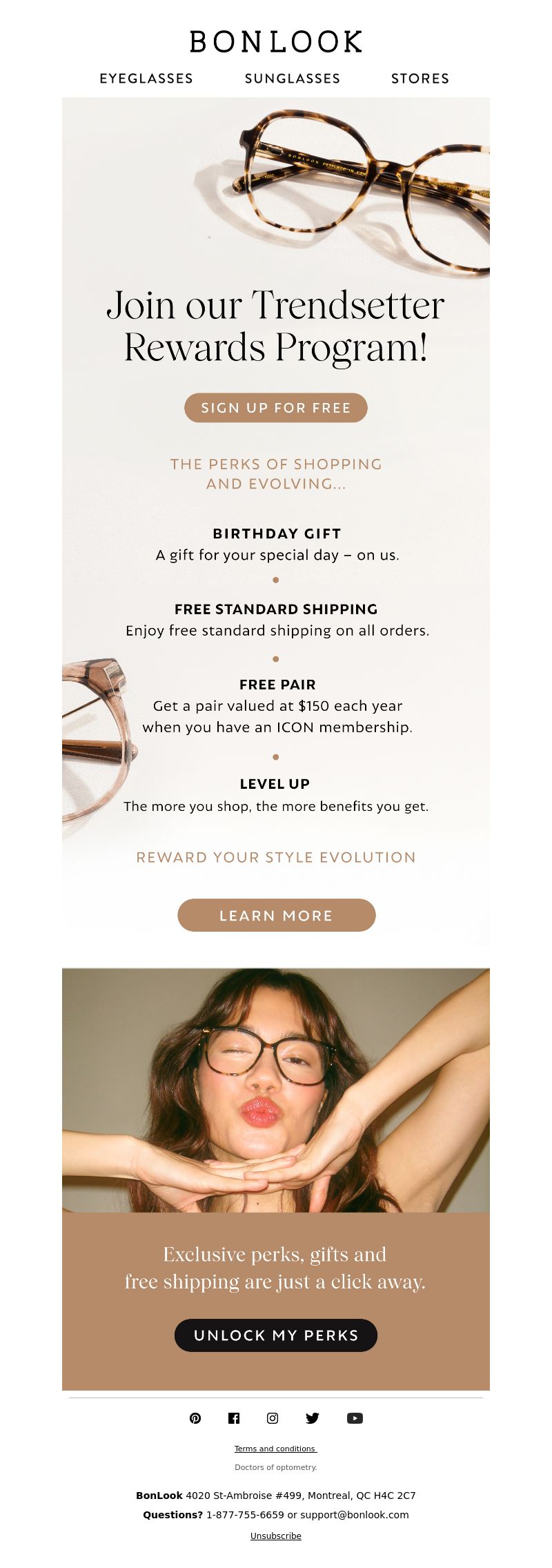This screenshot has width=552, height=1568.
Task: Open the Twitter bird icon
Action: click(x=313, y=1418)
